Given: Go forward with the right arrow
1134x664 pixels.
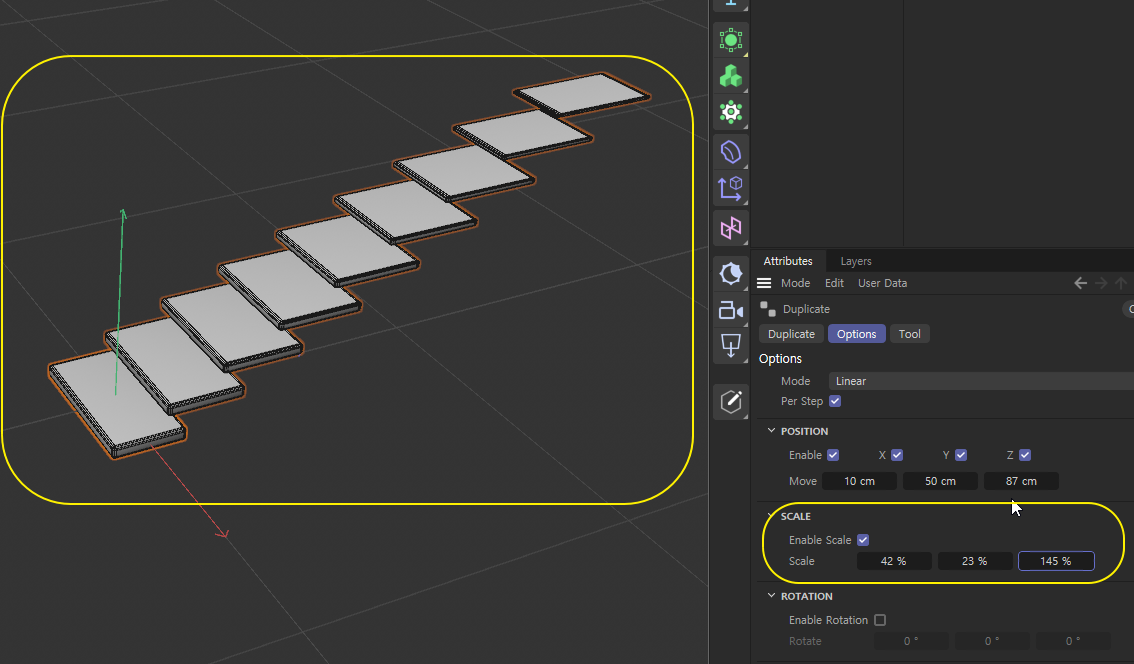Looking at the screenshot, I should coord(1101,283).
